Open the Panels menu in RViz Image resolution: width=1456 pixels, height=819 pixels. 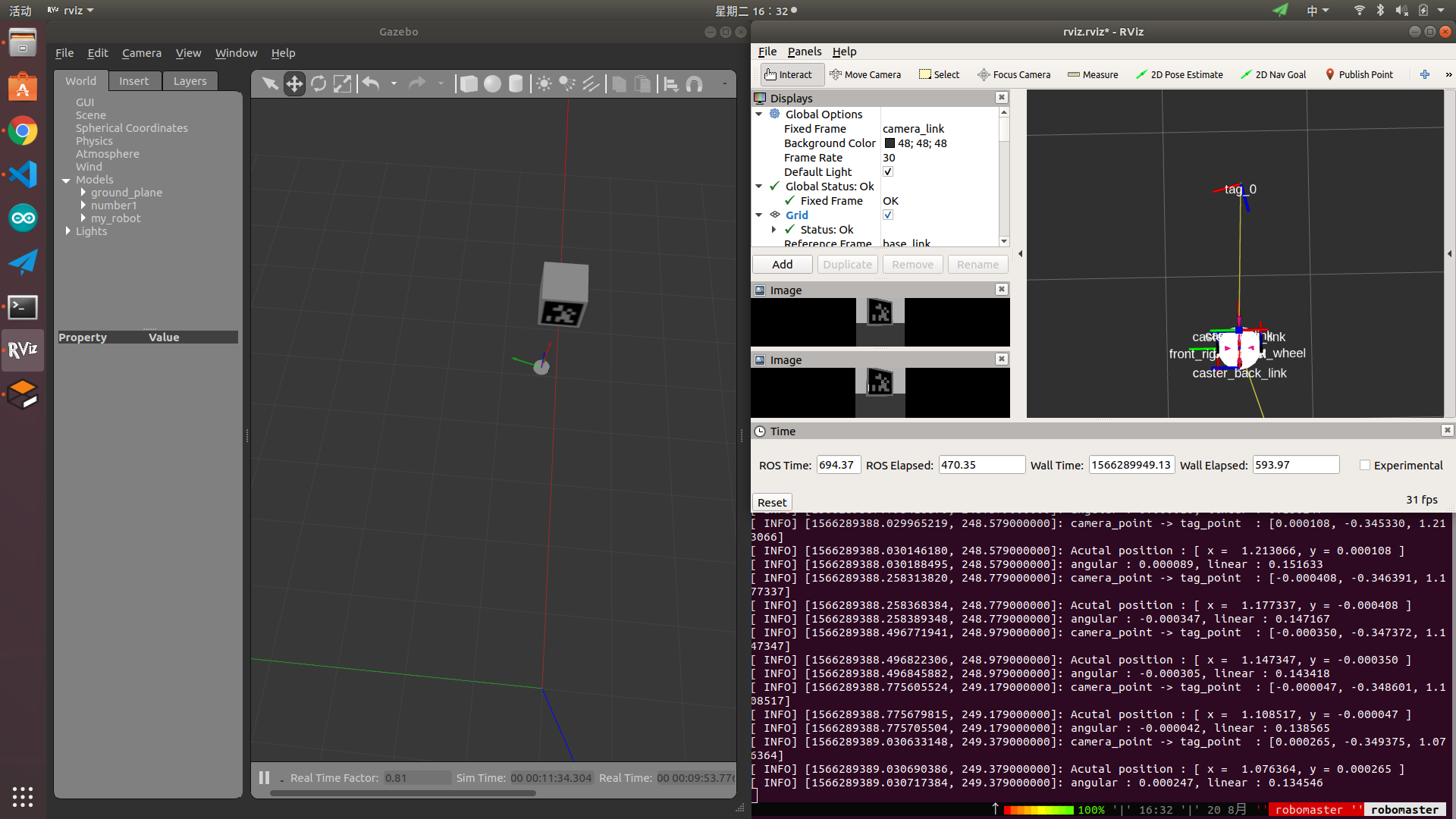pos(804,52)
